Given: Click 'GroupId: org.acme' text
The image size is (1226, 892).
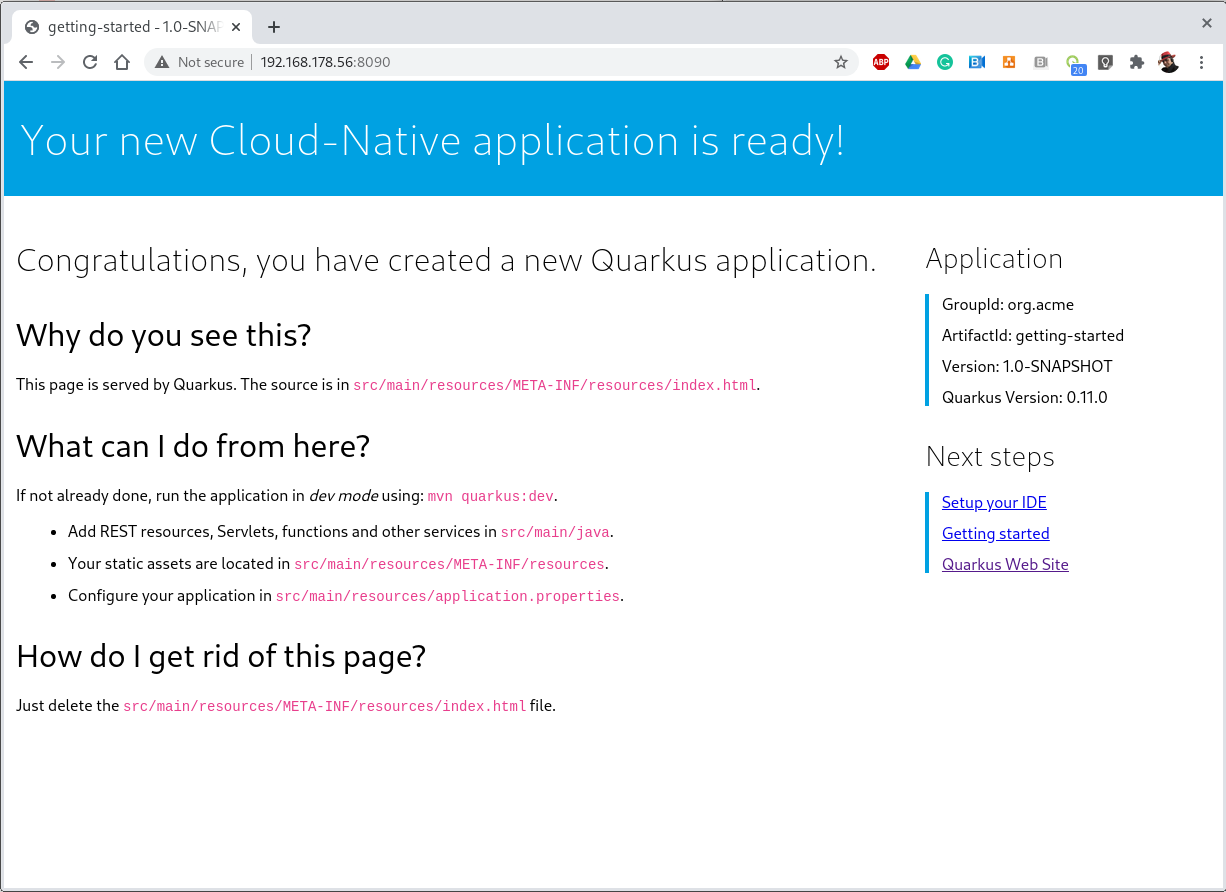Looking at the screenshot, I should (x=1008, y=305).
